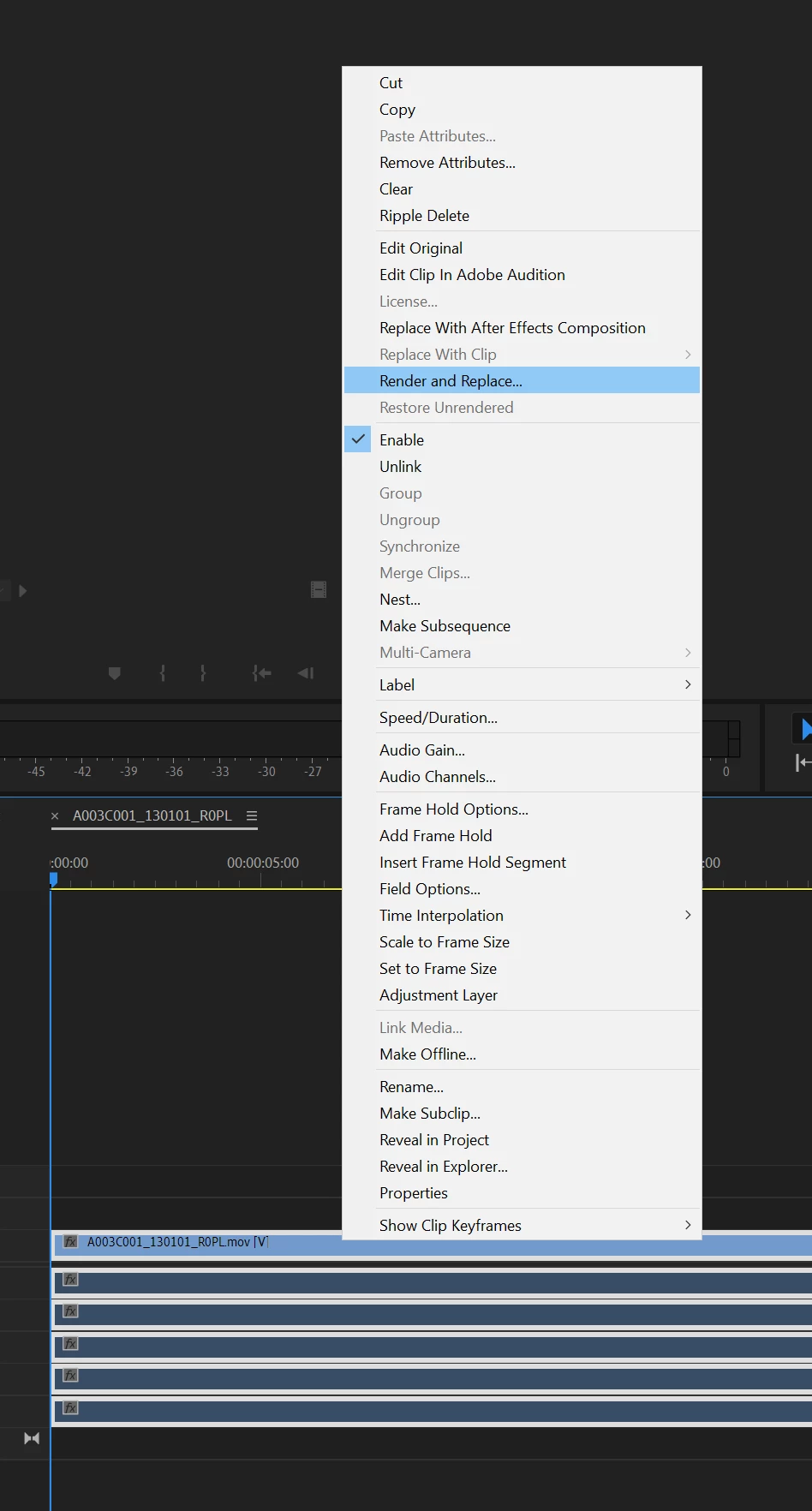Expand the Replace With Clip submenu arrow
This screenshot has width=812, height=1511.
[x=688, y=355]
